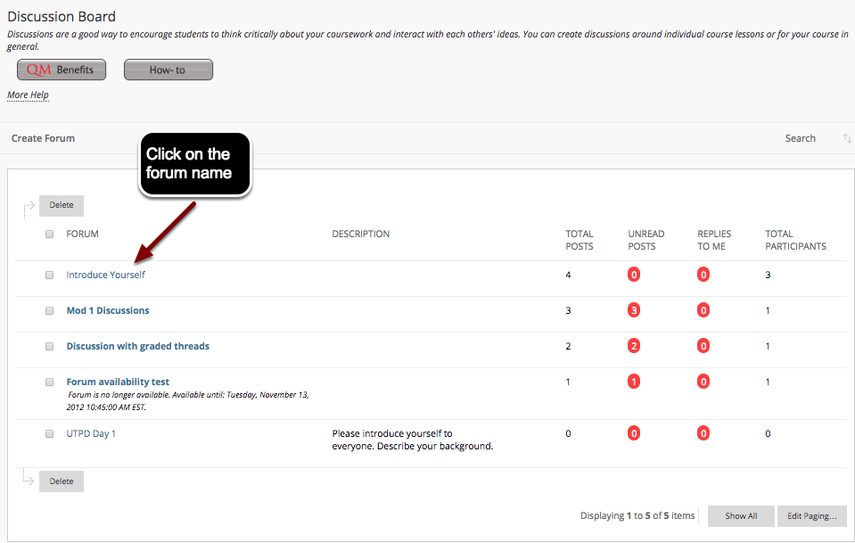Click replies badge for Discussion with graded threads
Screen dimensions: 855x543
[703, 346]
